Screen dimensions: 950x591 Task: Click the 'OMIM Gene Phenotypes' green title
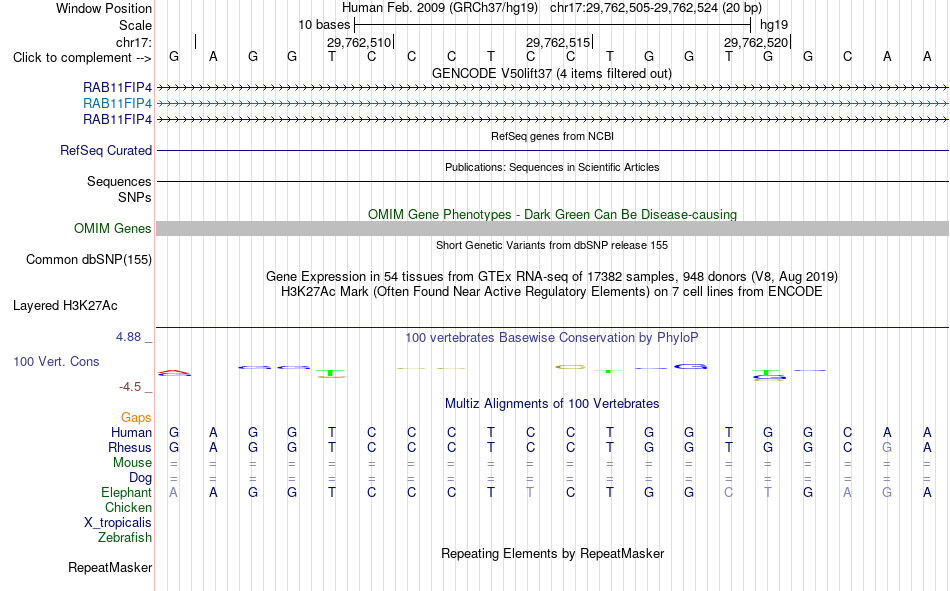[x=553, y=215]
